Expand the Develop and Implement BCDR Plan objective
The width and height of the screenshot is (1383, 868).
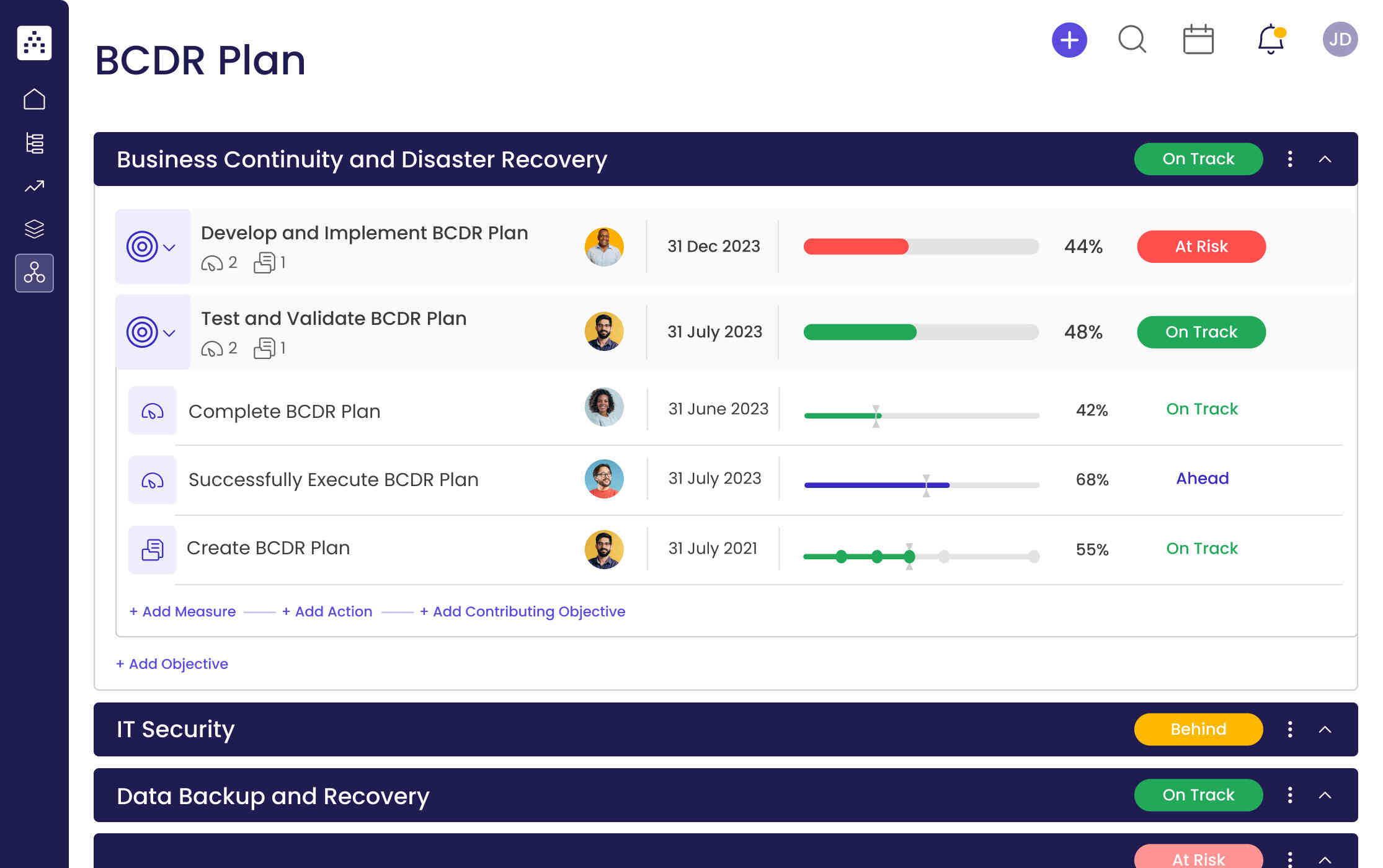tap(169, 247)
